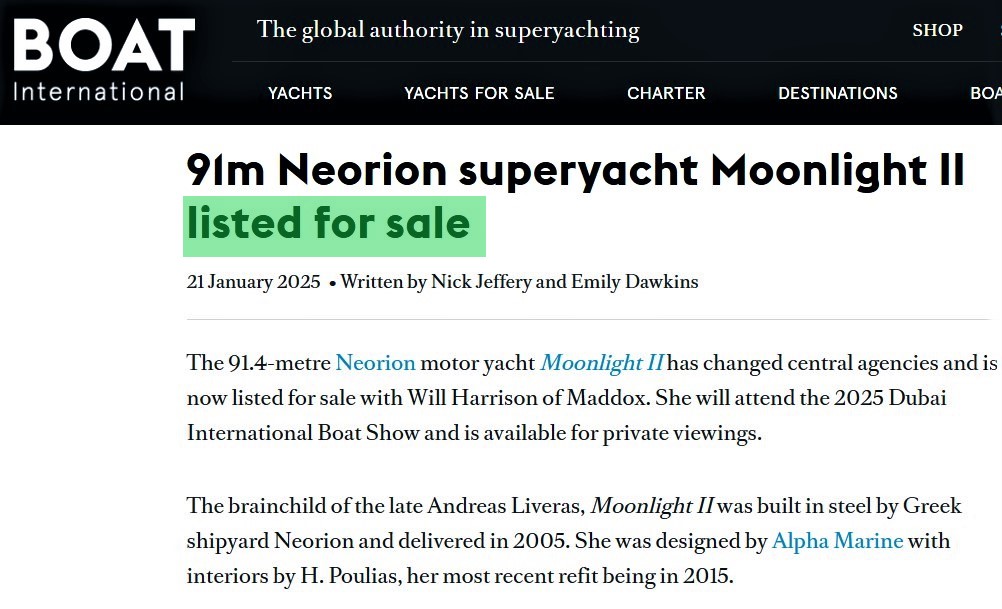1002x609 pixels.
Task: Click the name 'Andreas Liveras' in second paragraph
Action: coord(514,506)
